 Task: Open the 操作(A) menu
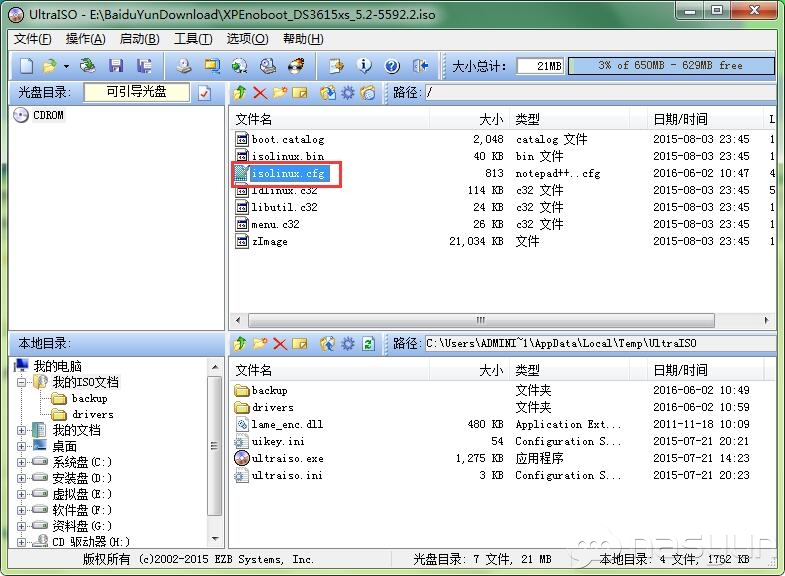[86, 39]
